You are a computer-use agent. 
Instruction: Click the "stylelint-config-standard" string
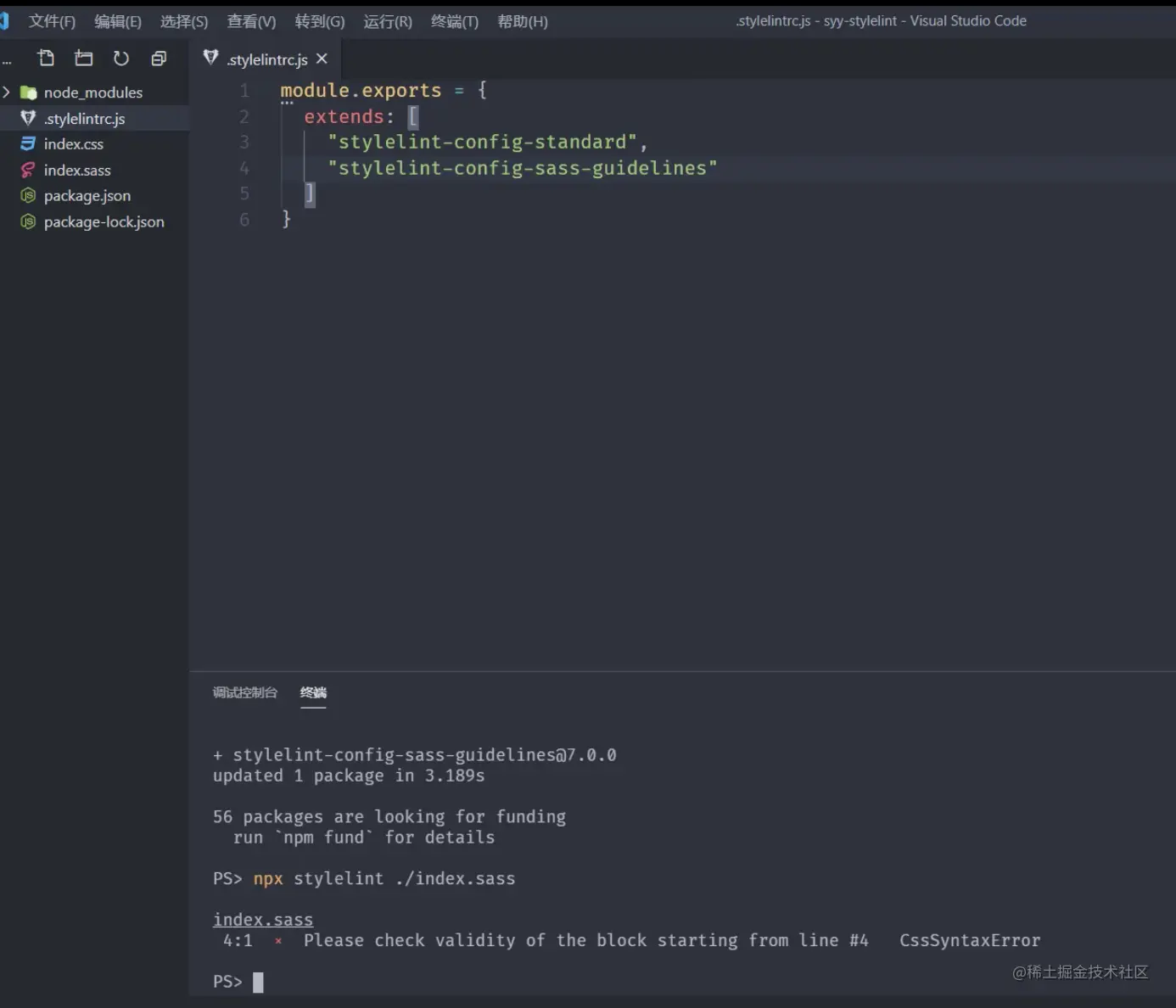pyautogui.click(x=482, y=142)
